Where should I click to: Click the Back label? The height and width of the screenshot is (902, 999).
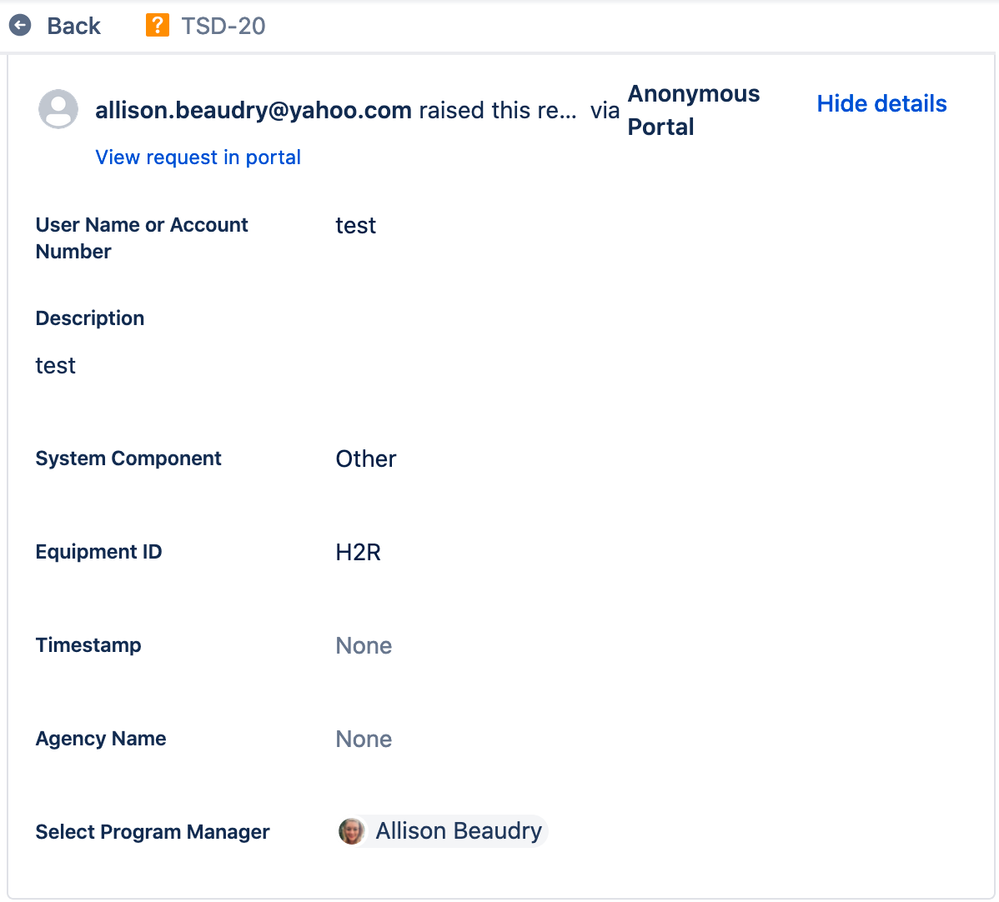(73, 26)
